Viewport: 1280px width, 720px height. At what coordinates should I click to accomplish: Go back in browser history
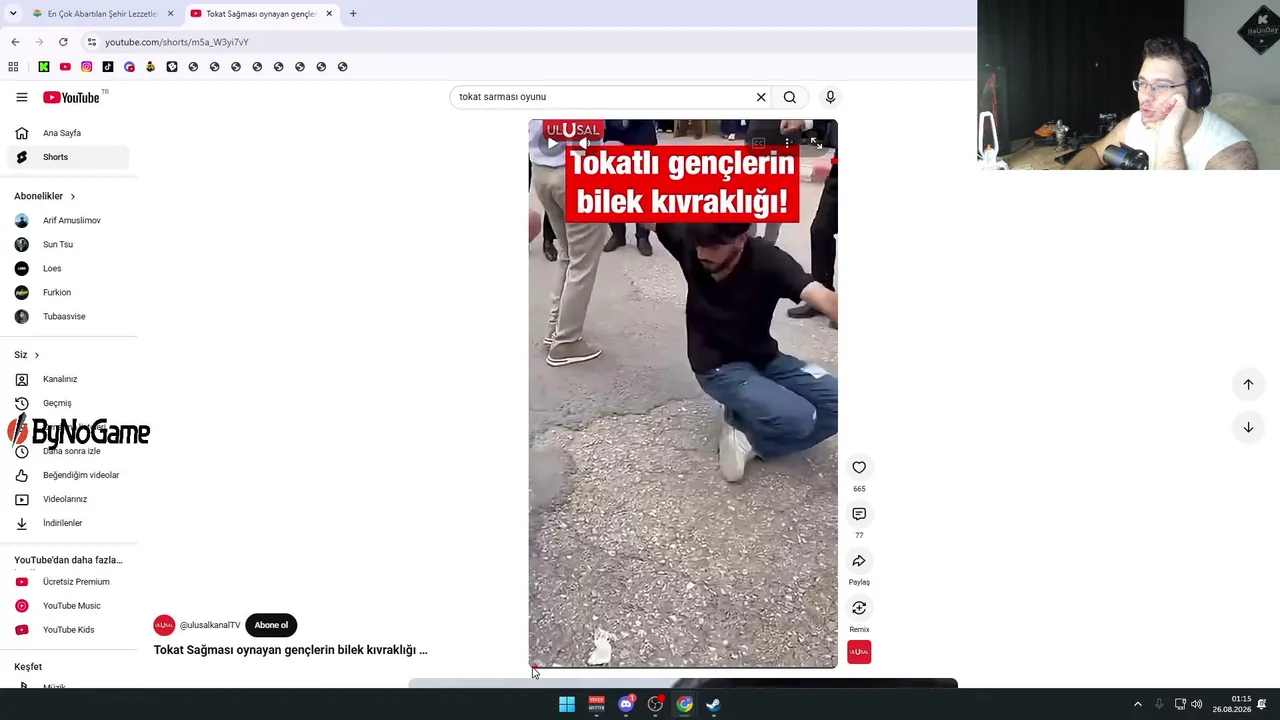(15, 42)
